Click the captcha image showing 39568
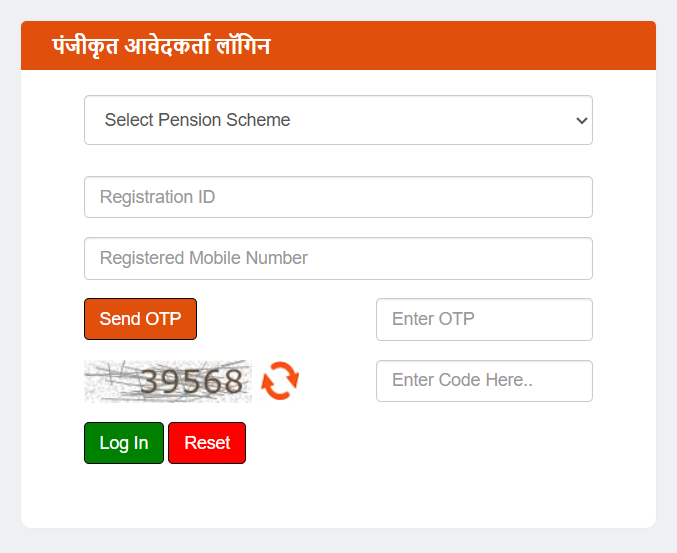Image resolution: width=677 pixels, height=553 pixels. (x=168, y=381)
